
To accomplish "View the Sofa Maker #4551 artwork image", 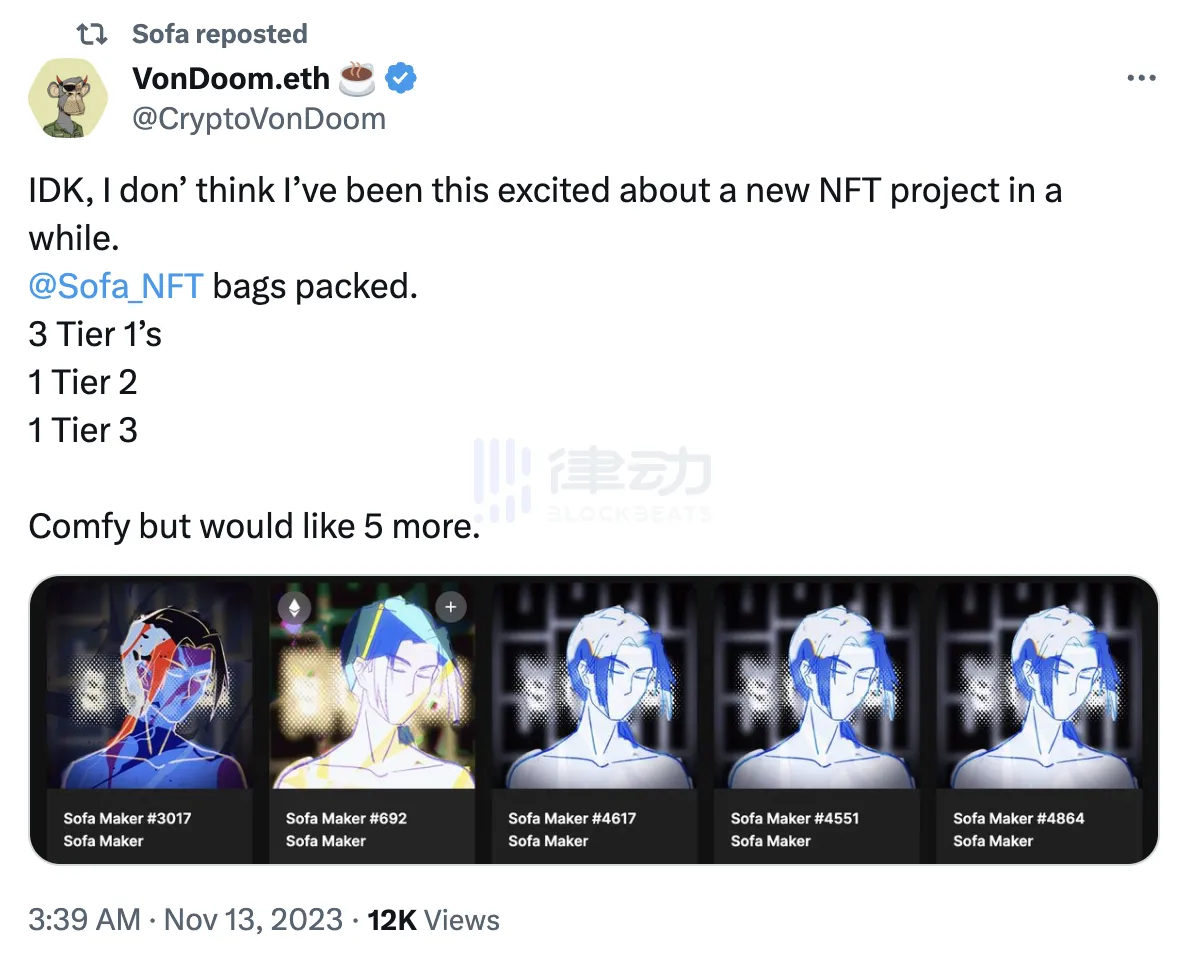I will [x=817, y=685].
